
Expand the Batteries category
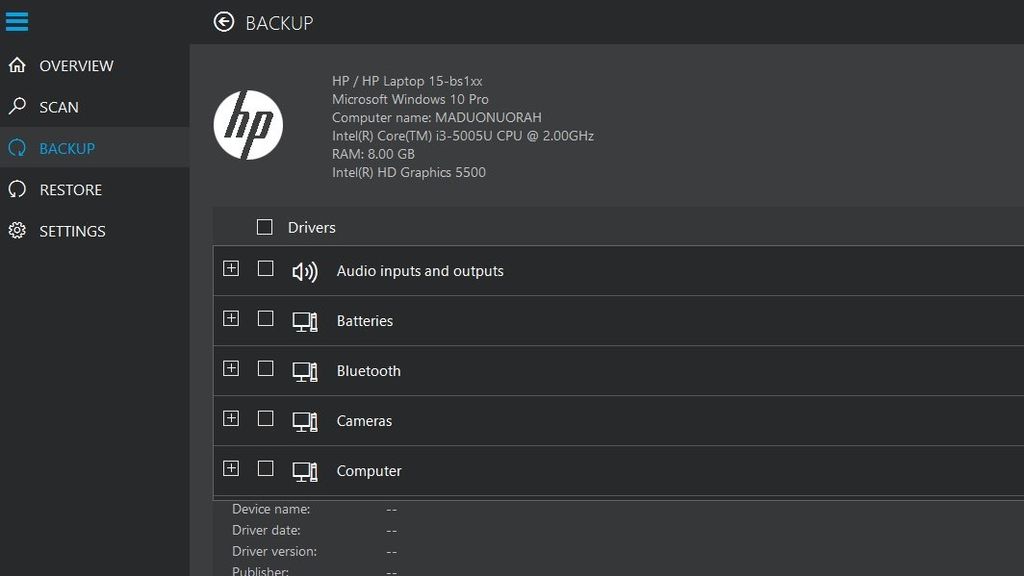click(231, 319)
